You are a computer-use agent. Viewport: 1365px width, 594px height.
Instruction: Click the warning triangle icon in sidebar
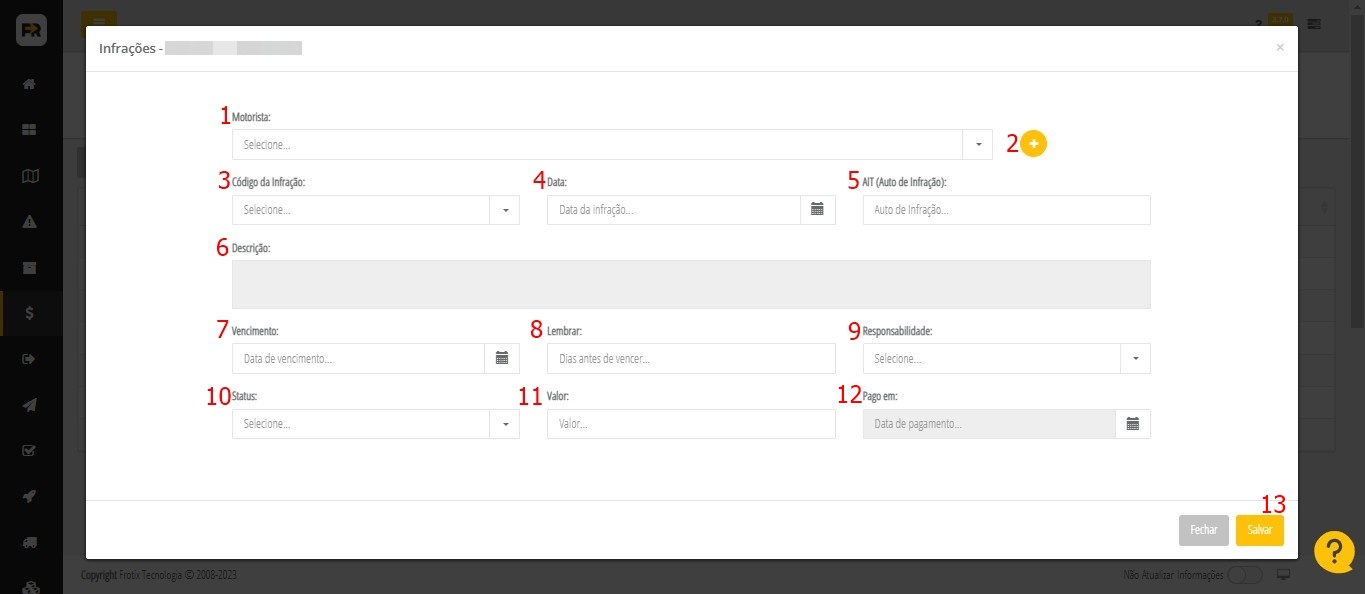click(x=31, y=221)
